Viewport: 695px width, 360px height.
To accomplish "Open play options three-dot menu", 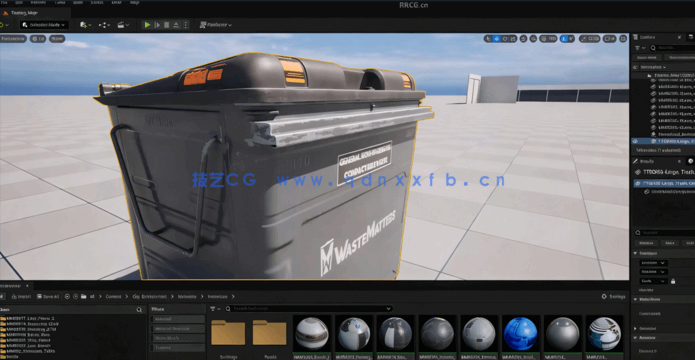I will [x=186, y=25].
